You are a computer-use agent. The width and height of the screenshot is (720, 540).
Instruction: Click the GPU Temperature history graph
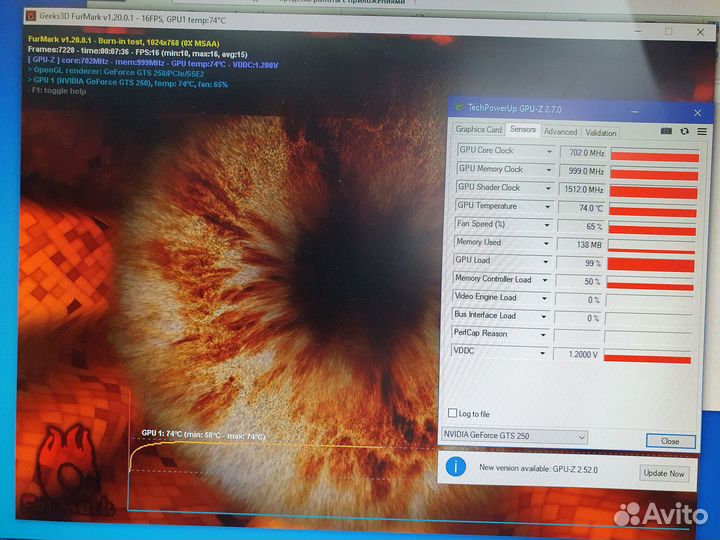[653, 210]
